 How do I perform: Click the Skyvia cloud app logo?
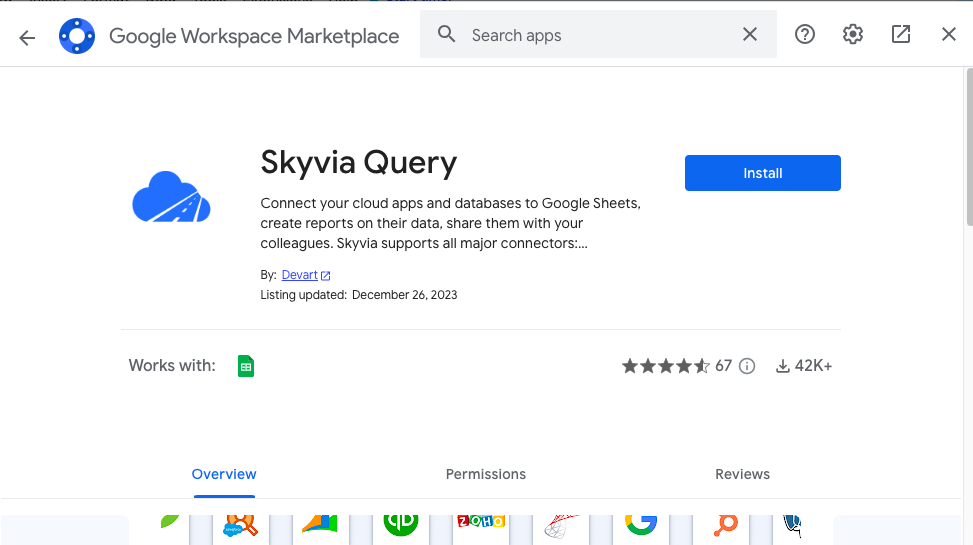(x=171, y=197)
